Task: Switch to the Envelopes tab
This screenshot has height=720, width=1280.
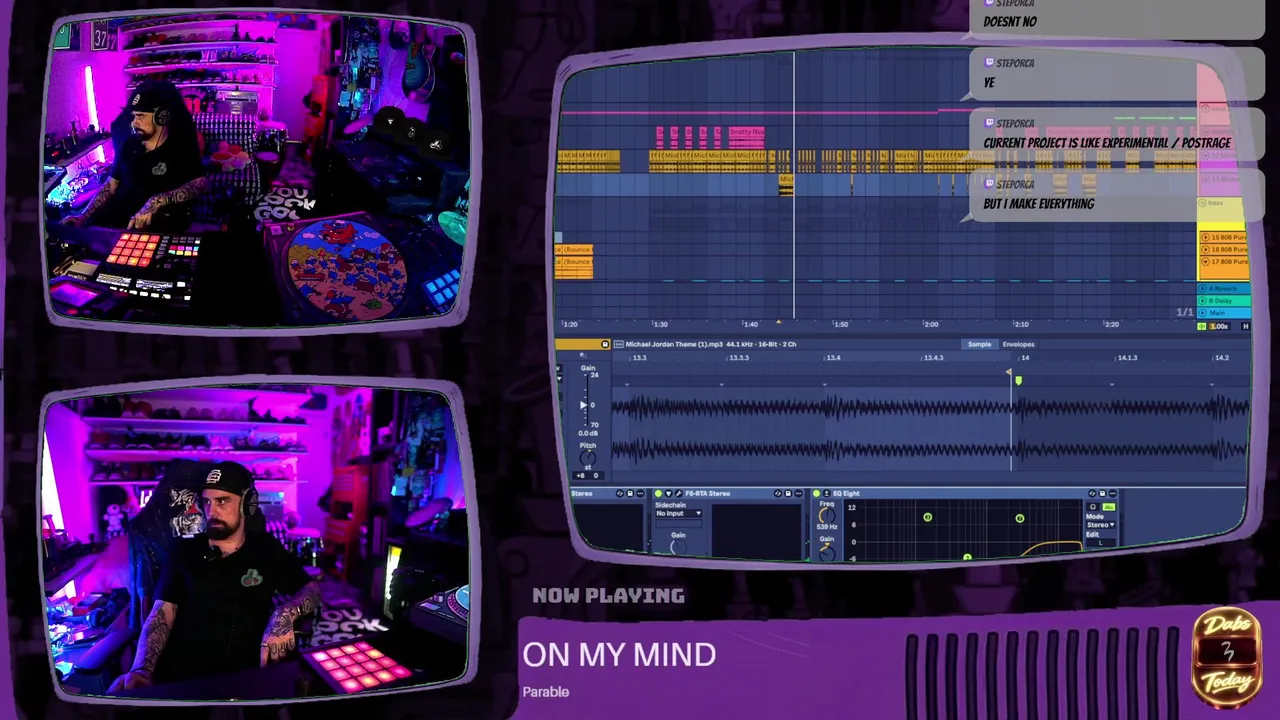Action: 1018,344
